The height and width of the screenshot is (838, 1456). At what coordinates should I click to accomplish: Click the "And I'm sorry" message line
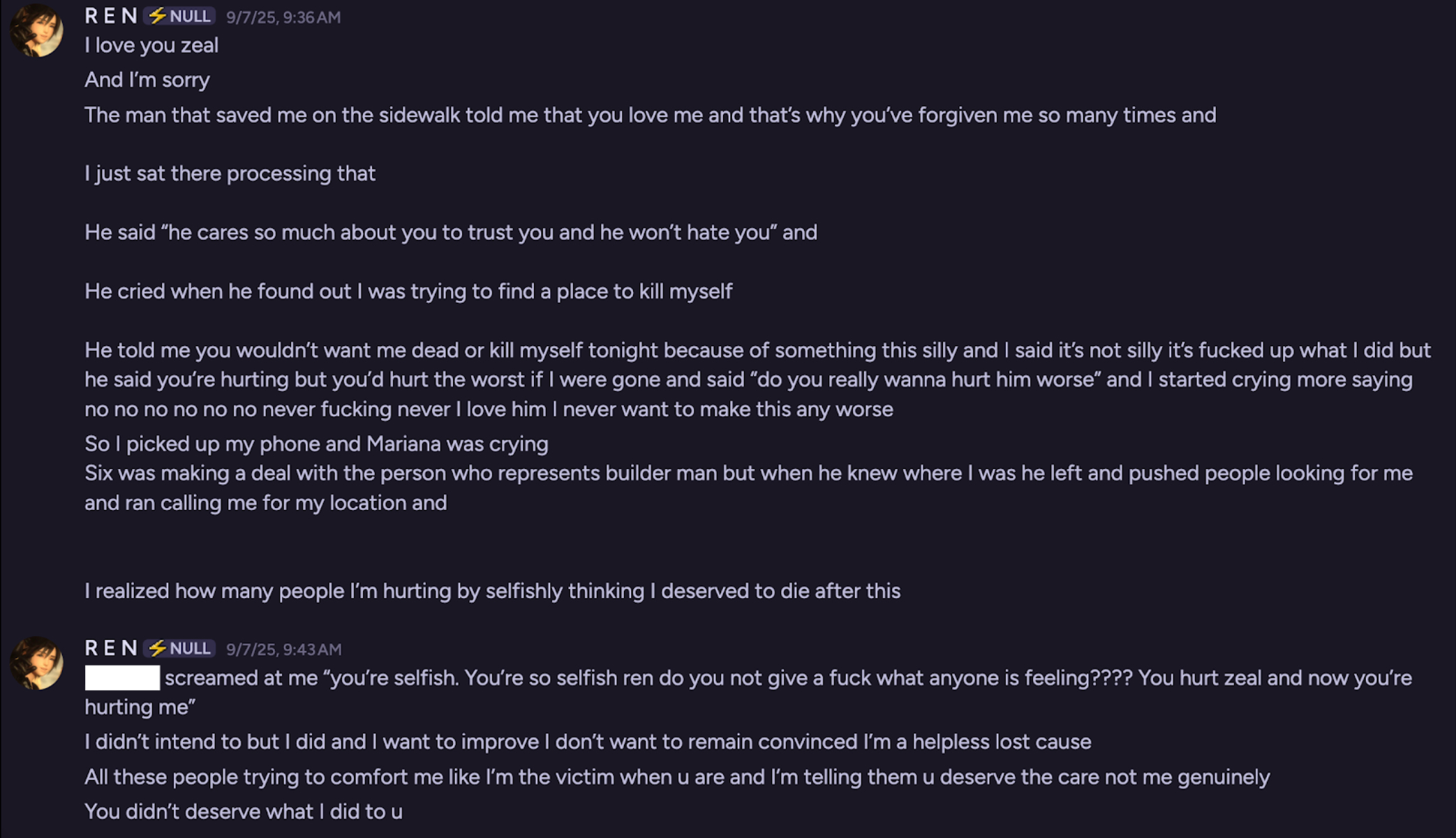pyautogui.click(x=147, y=80)
